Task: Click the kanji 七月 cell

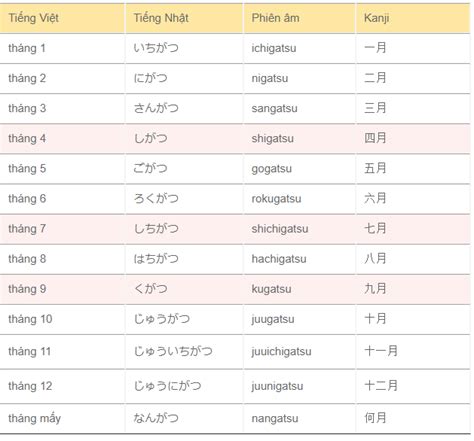Action: coord(413,229)
